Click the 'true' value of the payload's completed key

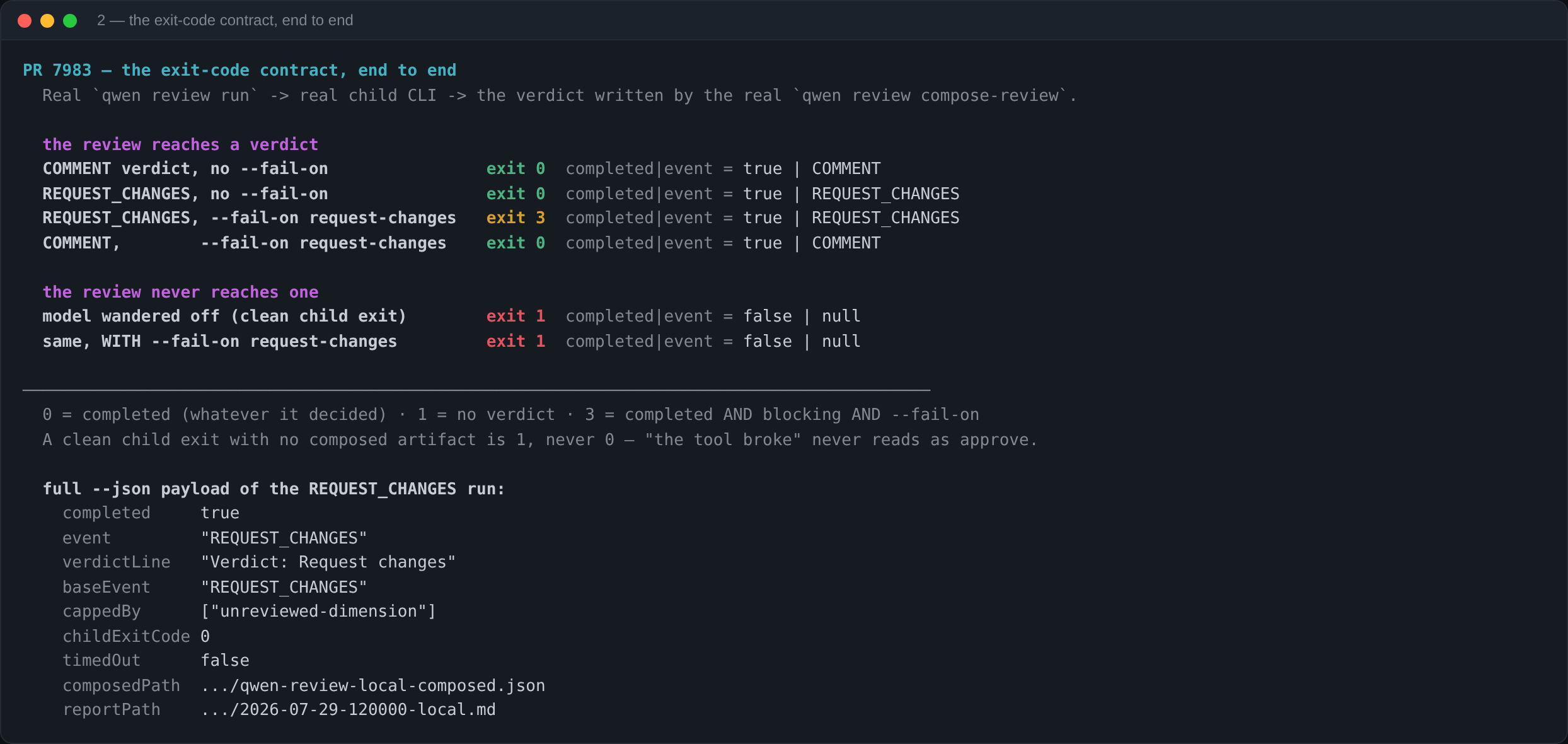[x=220, y=513]
